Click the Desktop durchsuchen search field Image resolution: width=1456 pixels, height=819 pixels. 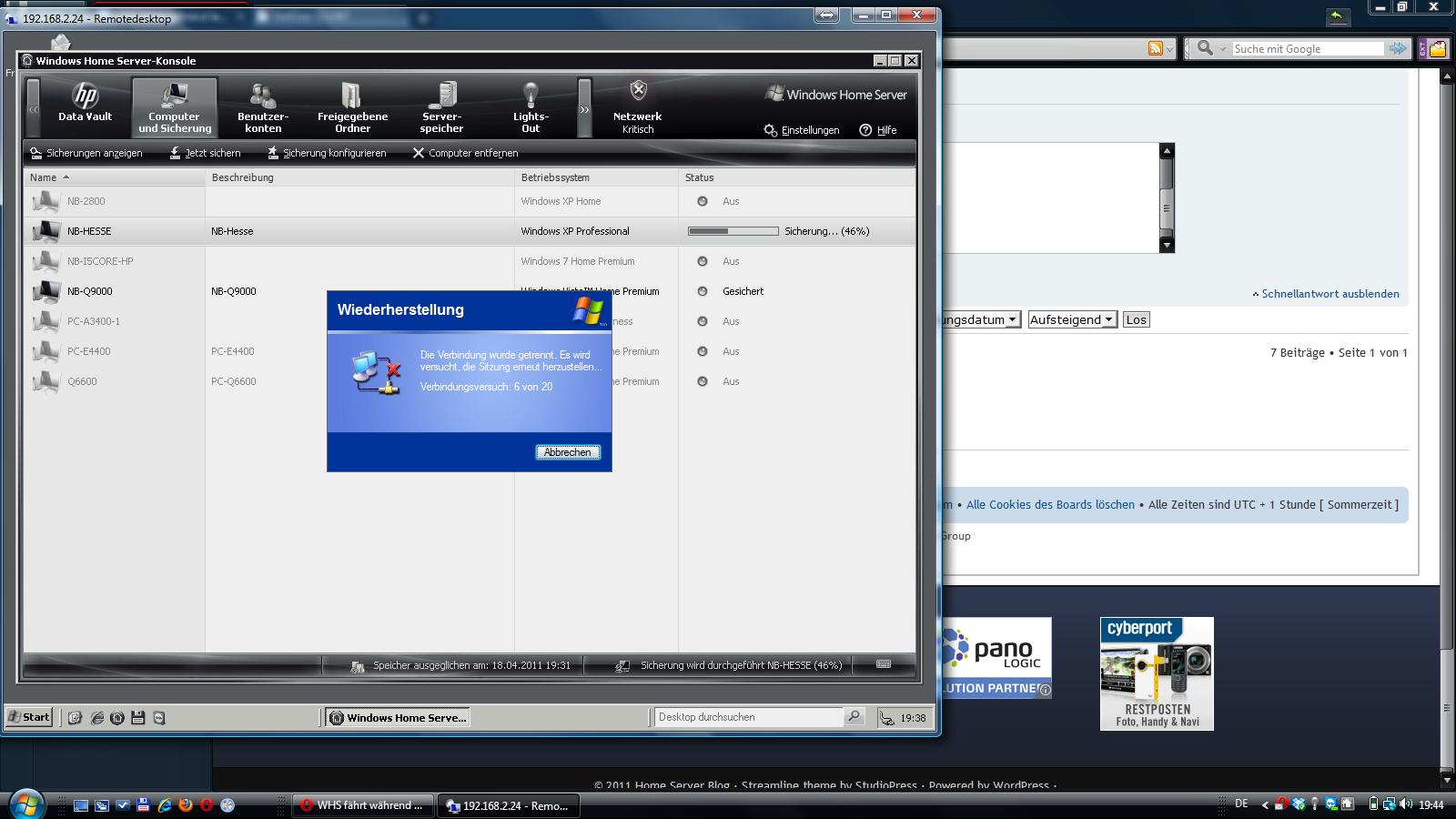point(748,717)
